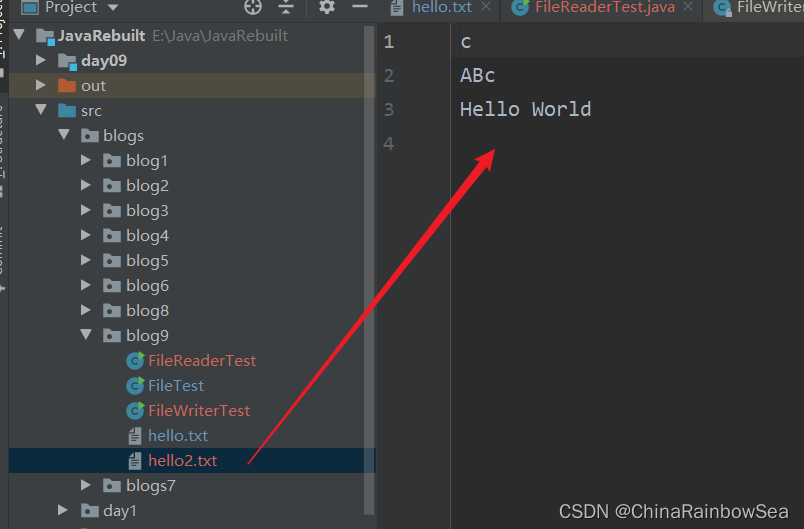Expand the blog3 package
The width and height of the screenshot is (804, 529).
tap(86, 210)
